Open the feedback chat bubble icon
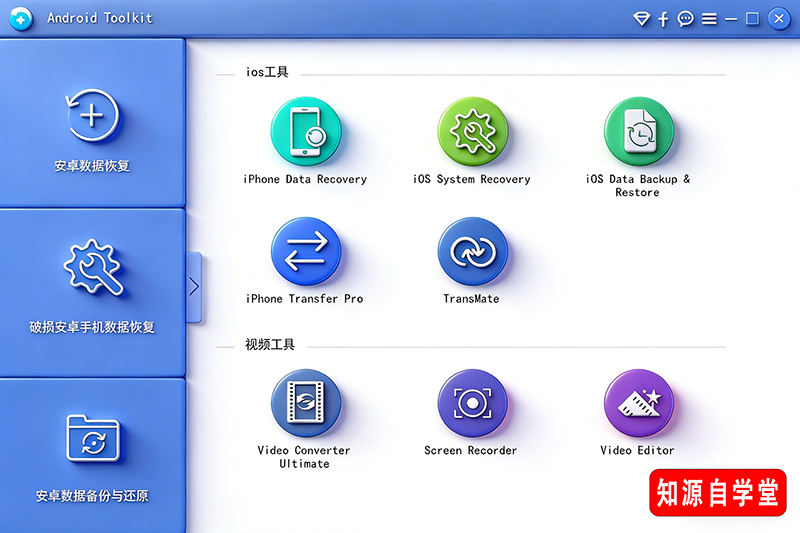Screen dimensions: 800x533 pyautogui.click(x=685, y=19)
